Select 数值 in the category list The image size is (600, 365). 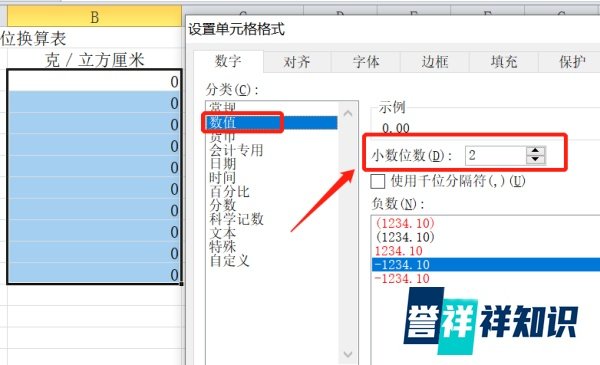272,122
